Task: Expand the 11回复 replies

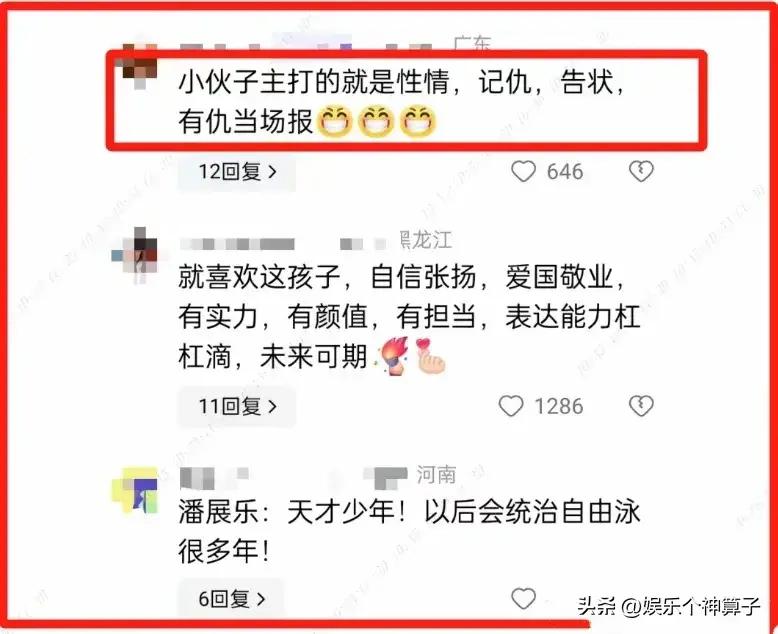Action: pyautogui.click(x=237, y=406)
